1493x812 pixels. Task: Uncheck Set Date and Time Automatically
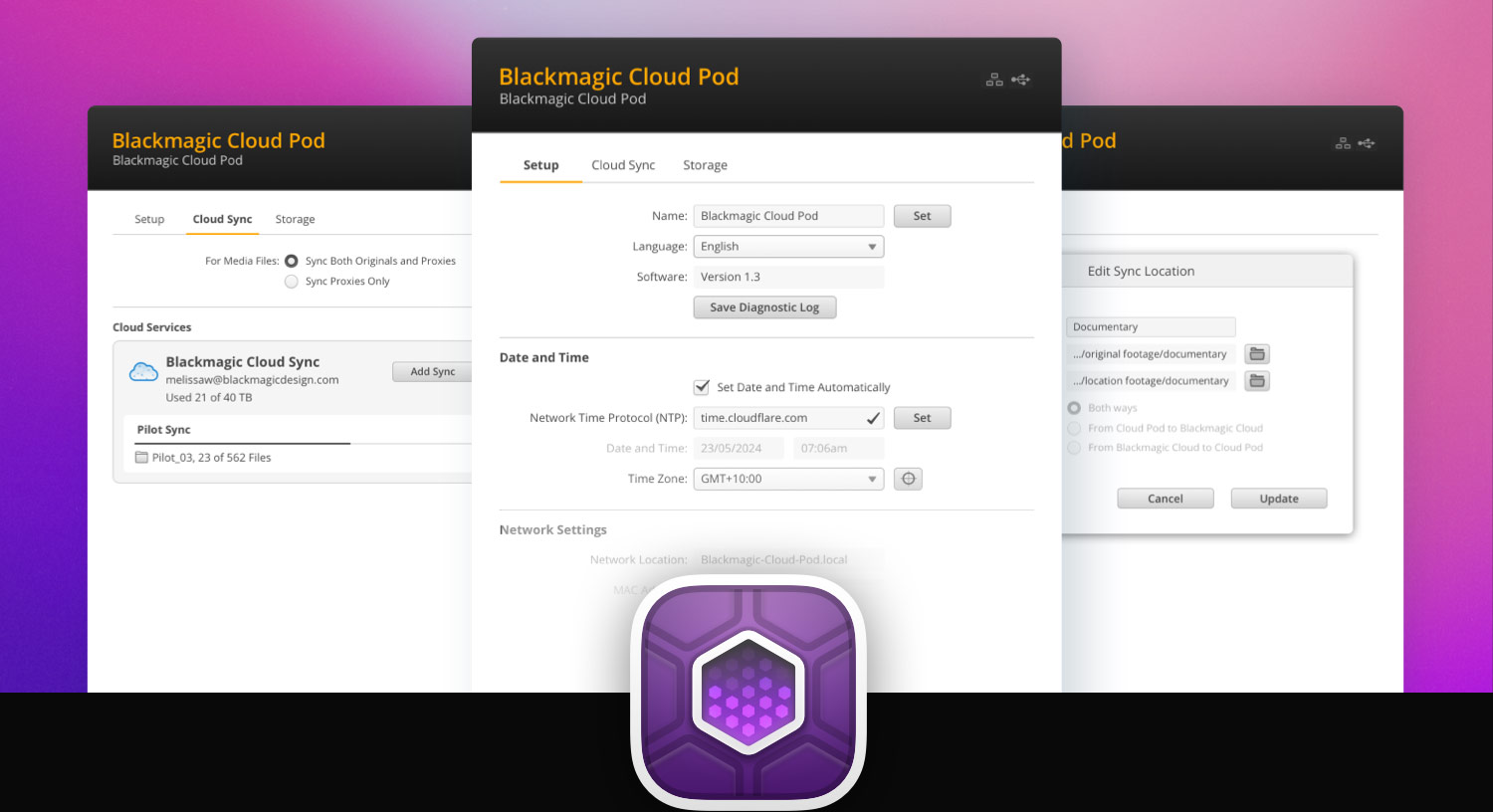(701, 386)
